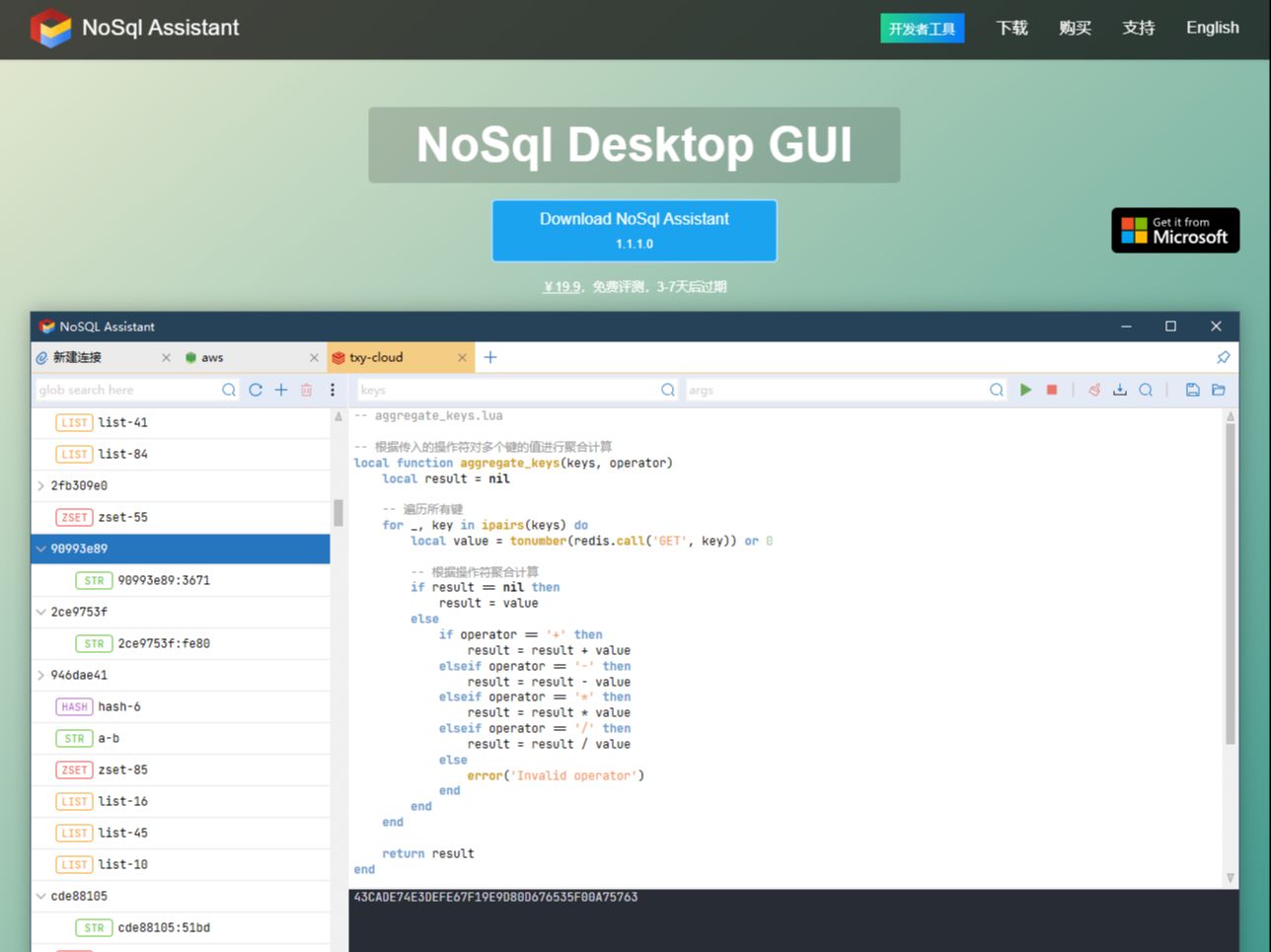Save the aggregate_keys script with the save icon
Viewport: 1271px width, 952px height.
(x=1193, y=390)
